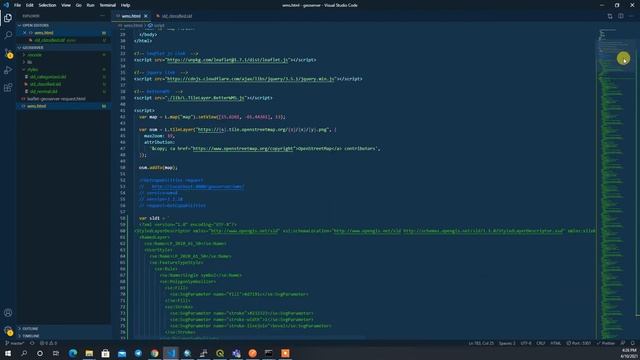Change the HTML language mode
Viewport: 640px width, 360px height.
click(556, 343)
